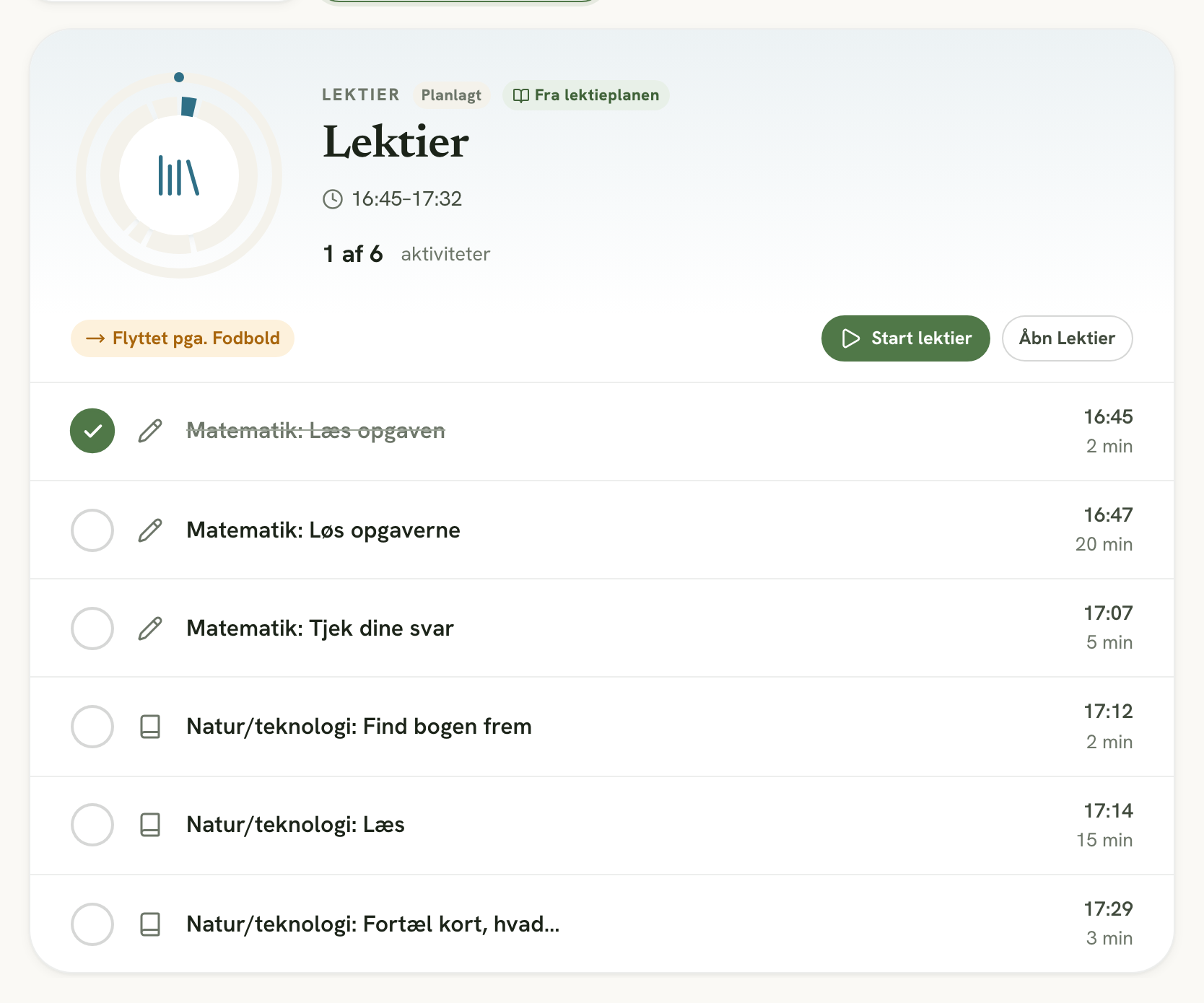
Task: Click the blue progress segment on the dial
Action: [x=188, y=107]
